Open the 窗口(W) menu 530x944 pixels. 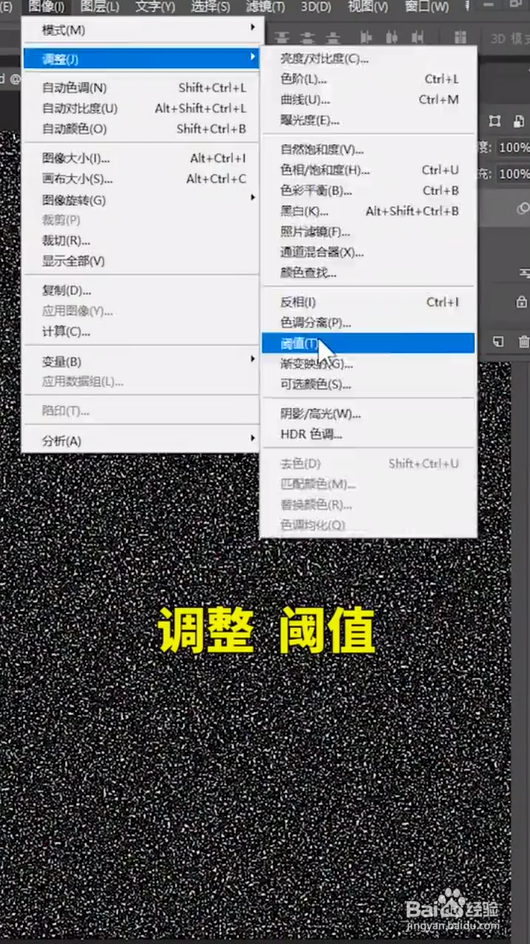[426, 7]
